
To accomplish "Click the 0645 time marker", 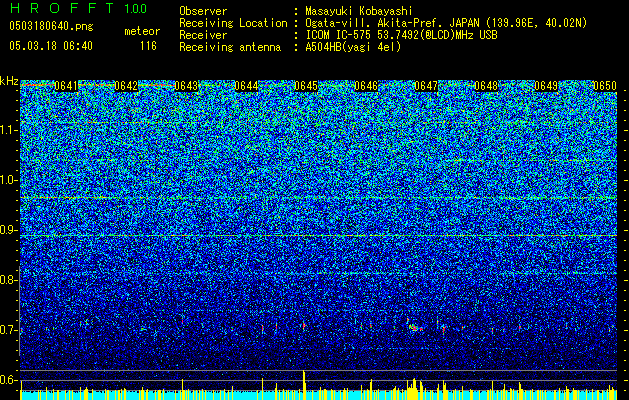I will [306, 86].
